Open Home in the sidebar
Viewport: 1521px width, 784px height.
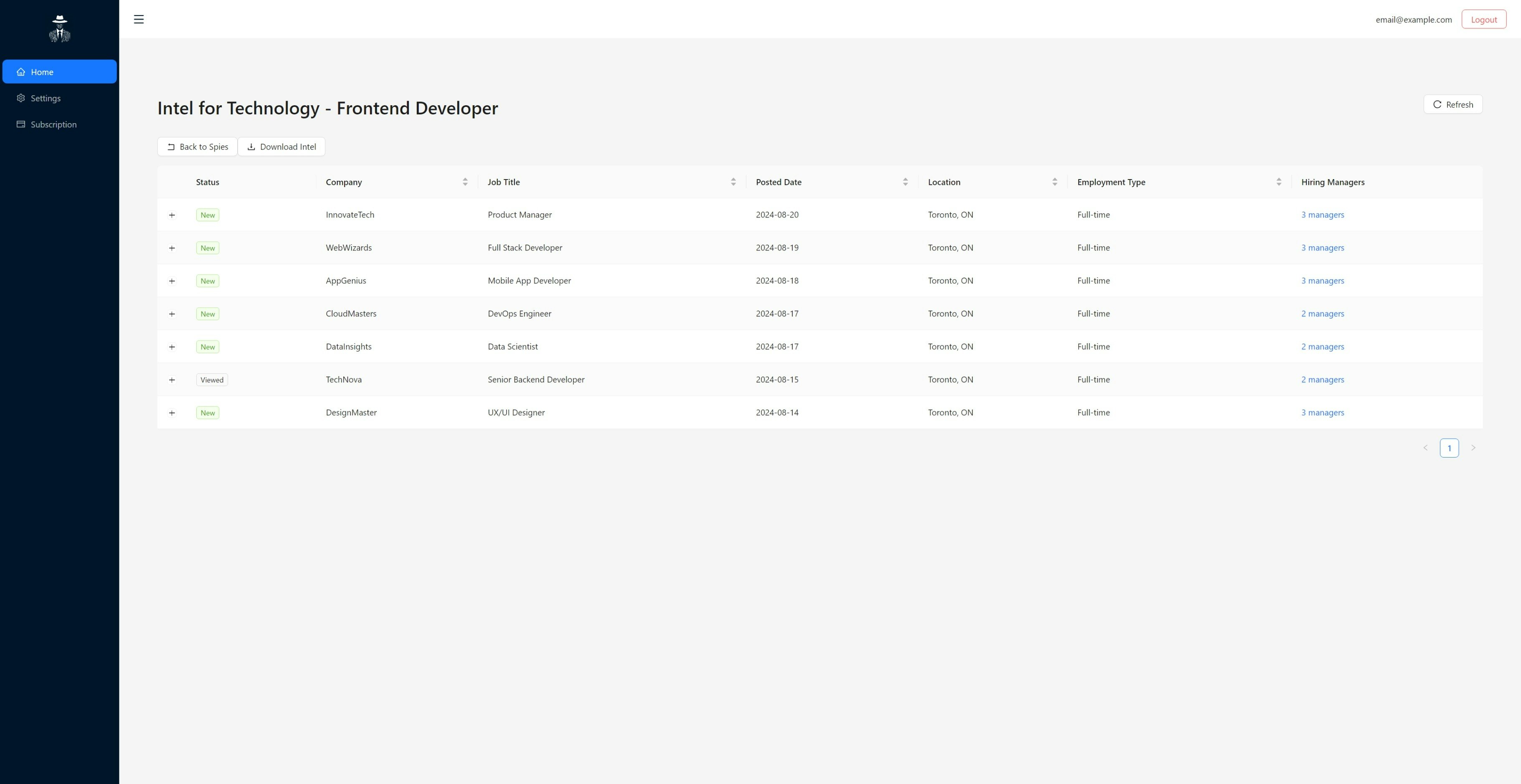point(60,71)
